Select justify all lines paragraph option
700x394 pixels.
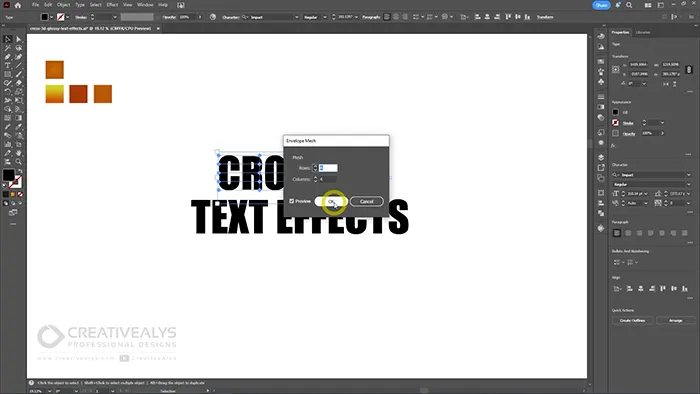point(685,233)
